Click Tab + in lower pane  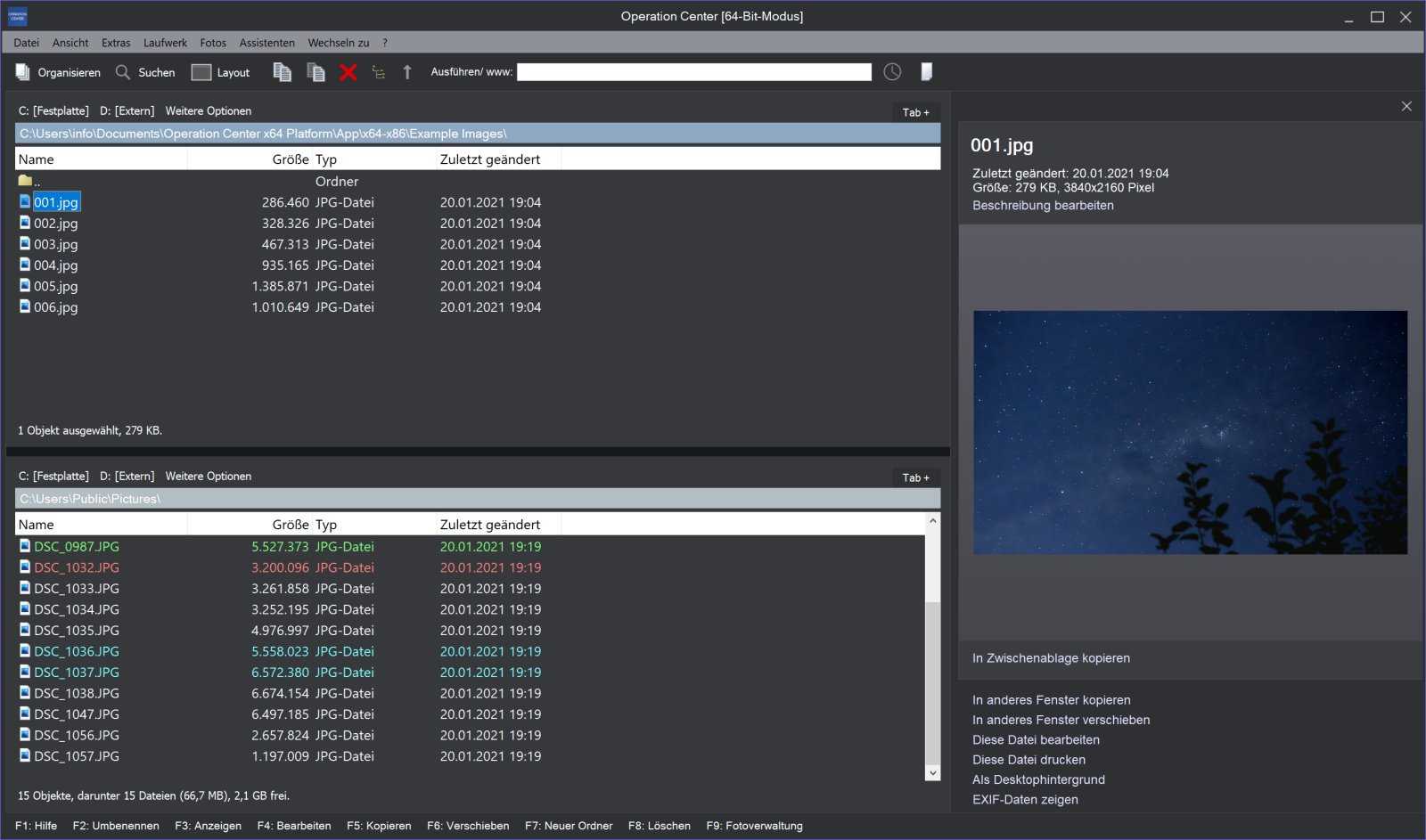(915, 477)
